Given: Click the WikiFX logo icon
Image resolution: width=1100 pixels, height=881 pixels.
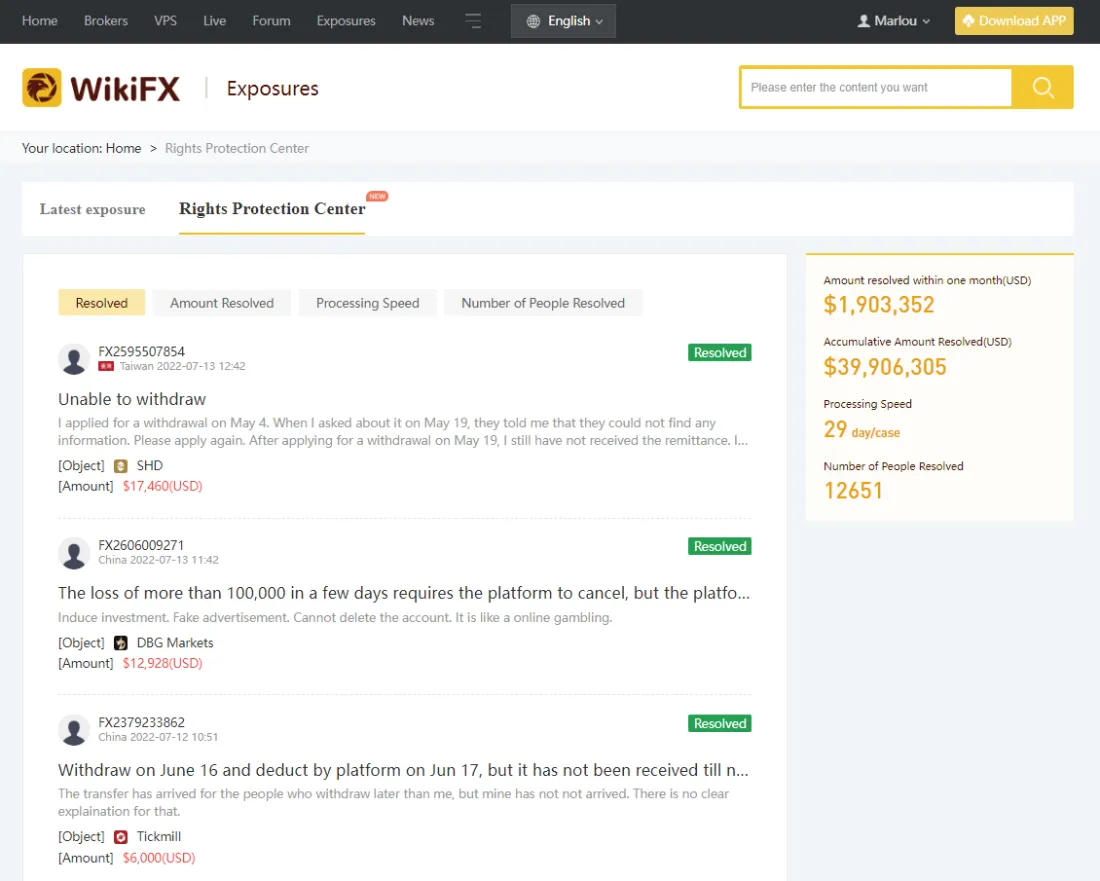Looking at the screenshot, I should click(x=42, y=88).
